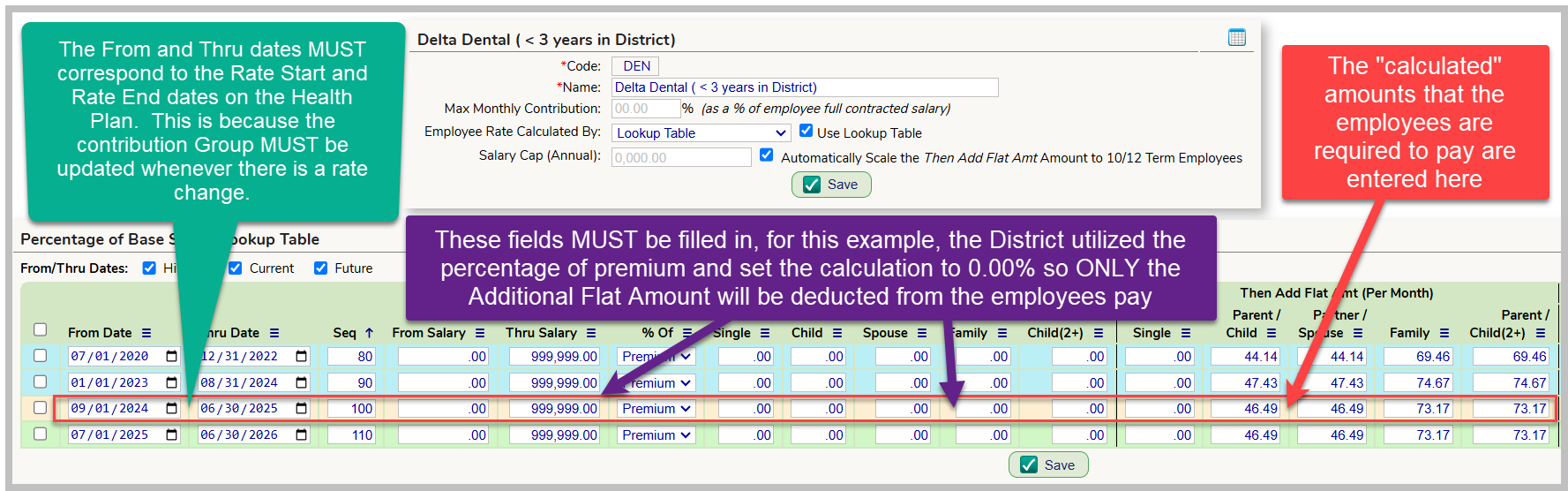Select row checkbox for 07/01/2020

pyautogui.click(x=40, y=355)
